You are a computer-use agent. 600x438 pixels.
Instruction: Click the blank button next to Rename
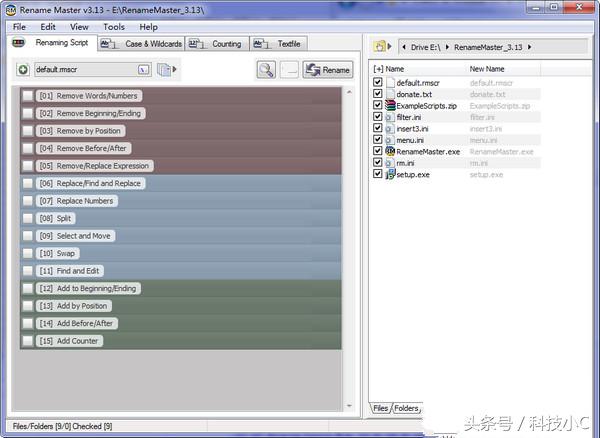[x=289, y=70]
